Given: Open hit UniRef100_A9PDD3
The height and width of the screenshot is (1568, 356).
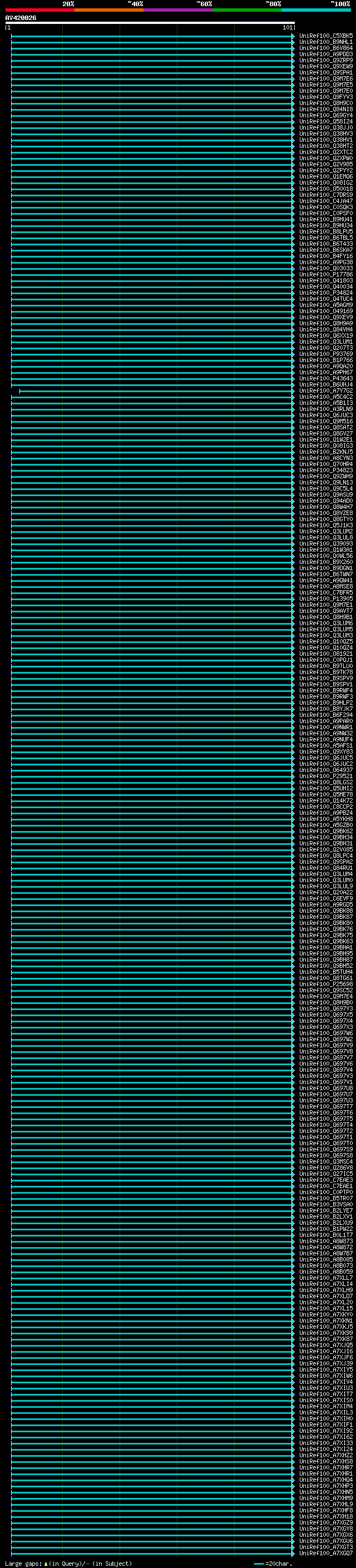Looking at the screenshot, I should (326, 54).
